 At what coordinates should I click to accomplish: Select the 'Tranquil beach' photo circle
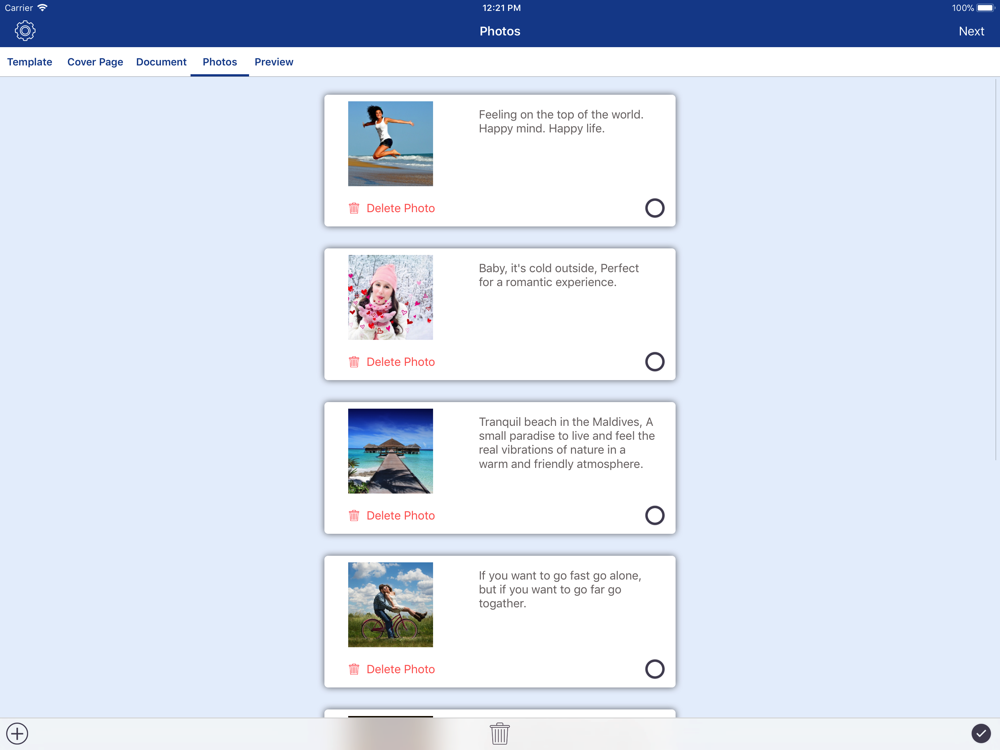(654, 515)
